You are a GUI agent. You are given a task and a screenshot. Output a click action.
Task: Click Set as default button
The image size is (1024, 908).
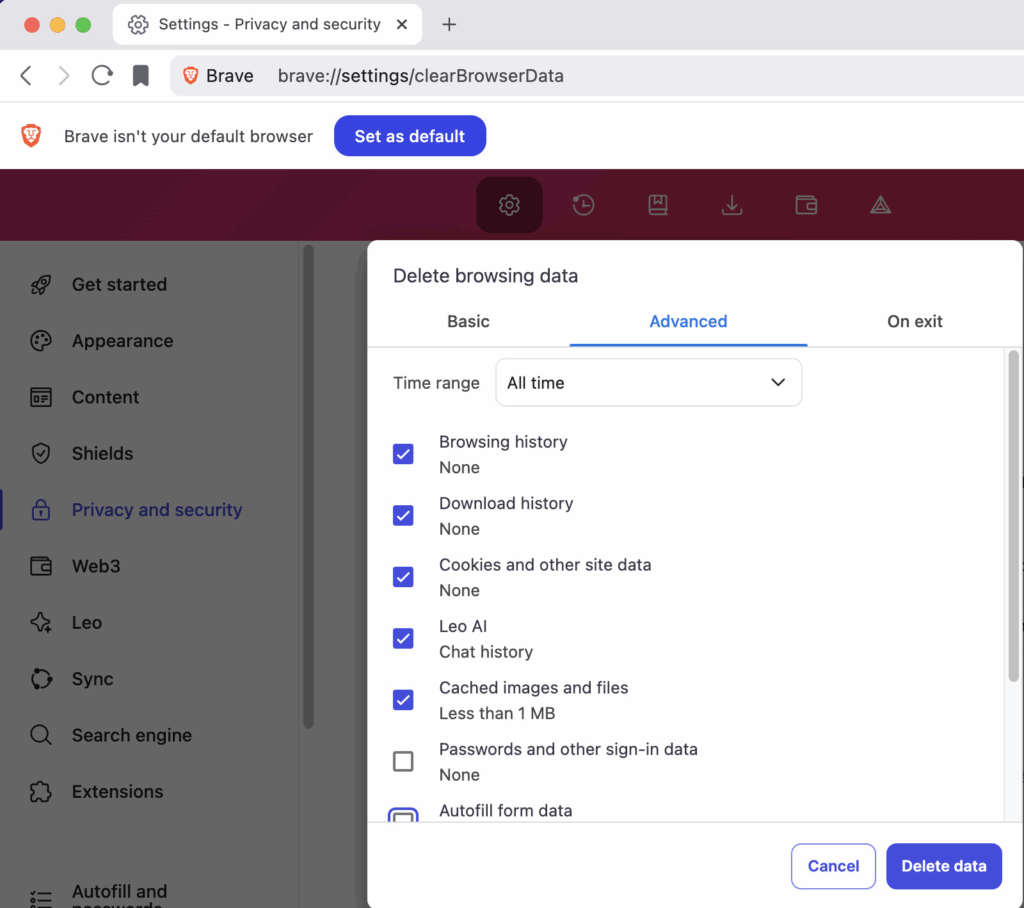[410, 136]
